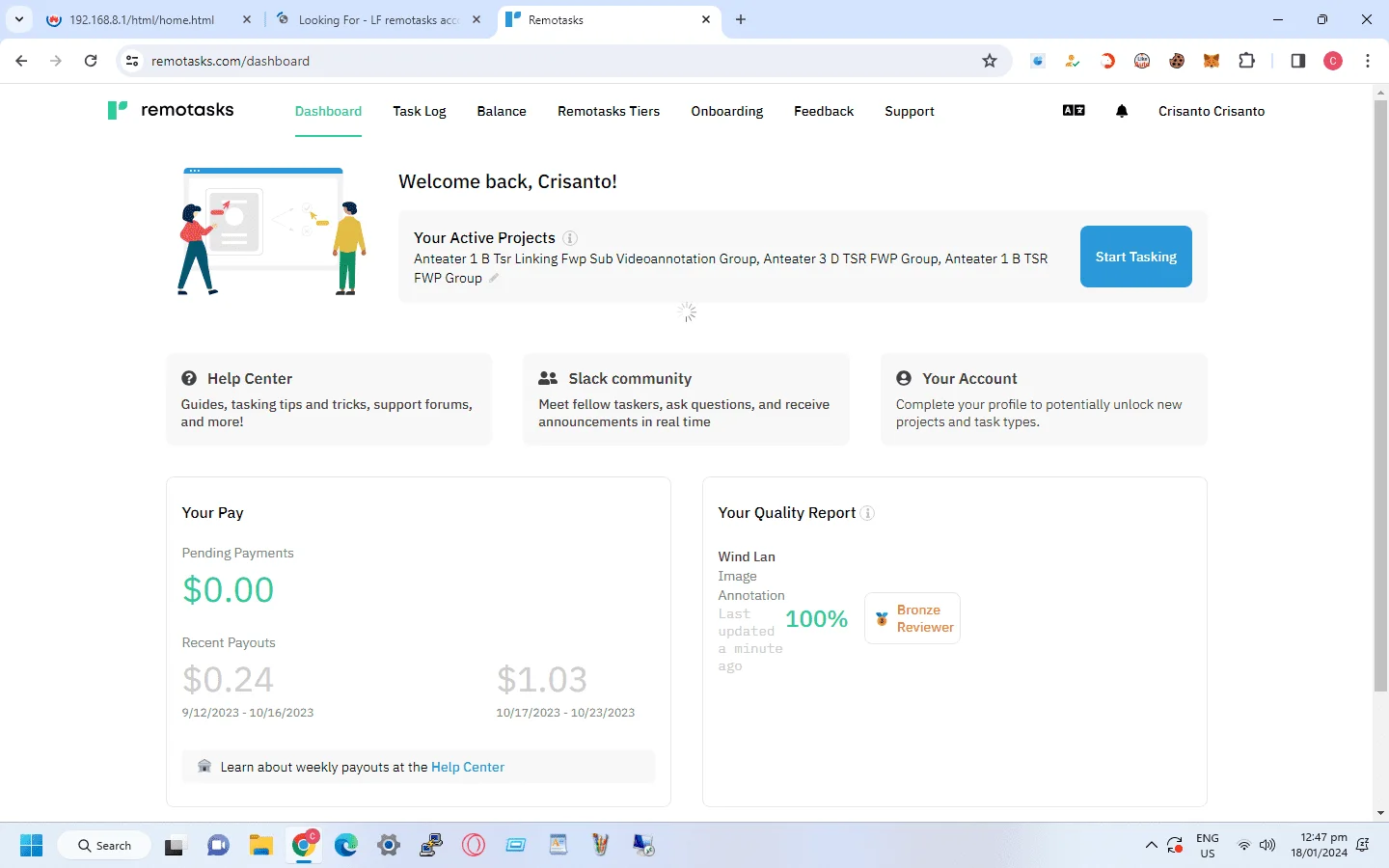Open the Support page

pyautogui.click(x=910, y=111)
